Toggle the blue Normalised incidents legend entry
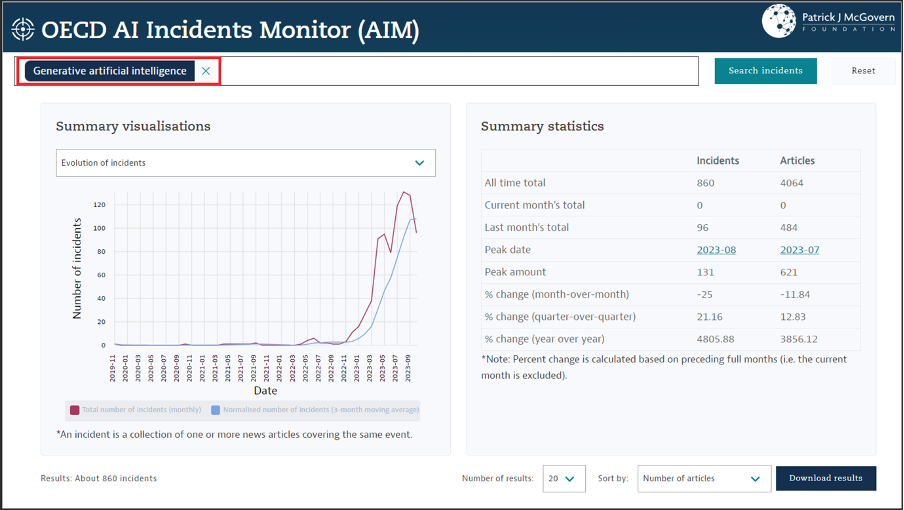 click(x=315, y=410)
